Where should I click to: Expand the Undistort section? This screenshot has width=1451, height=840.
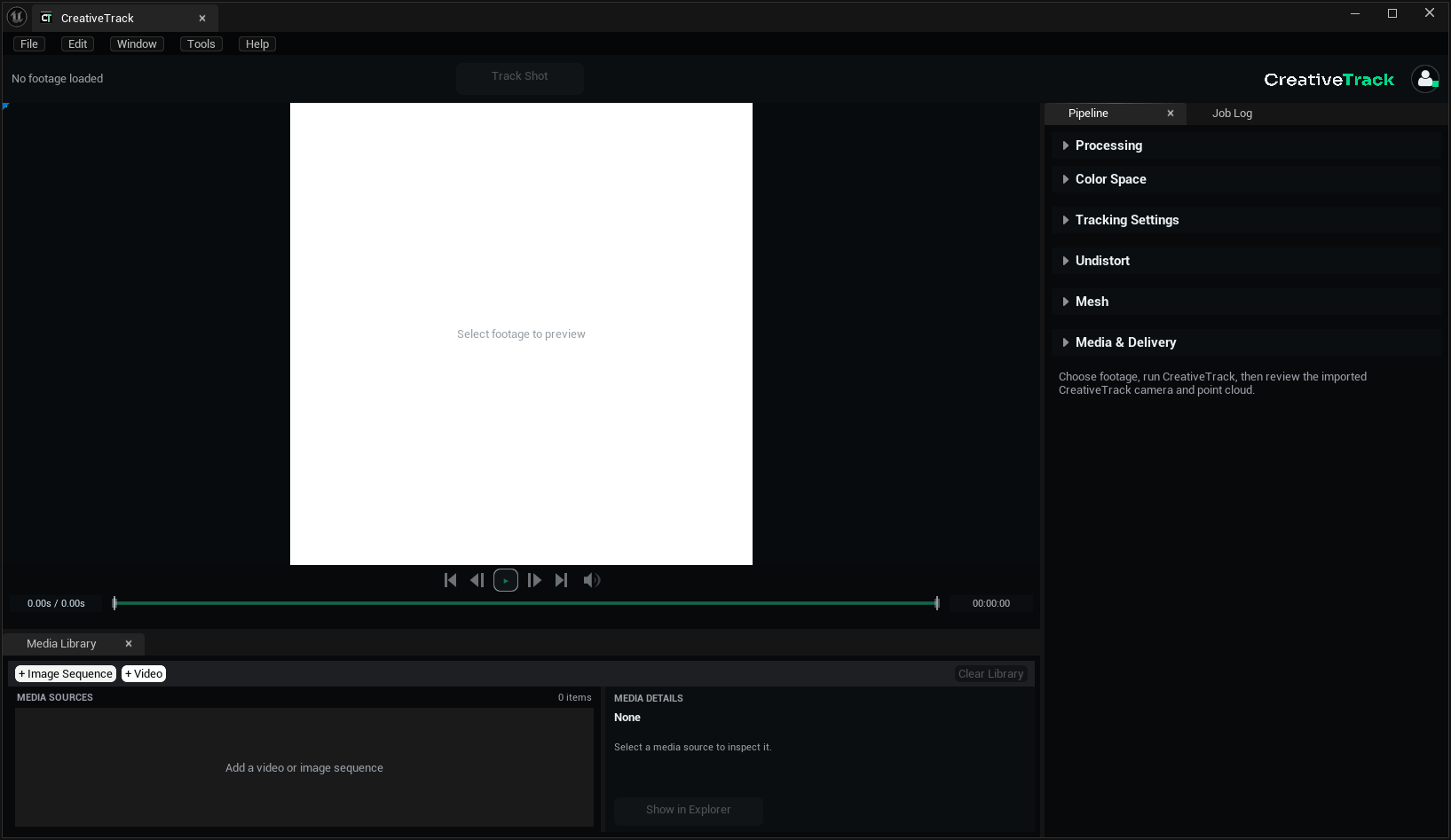point(1248,261)
